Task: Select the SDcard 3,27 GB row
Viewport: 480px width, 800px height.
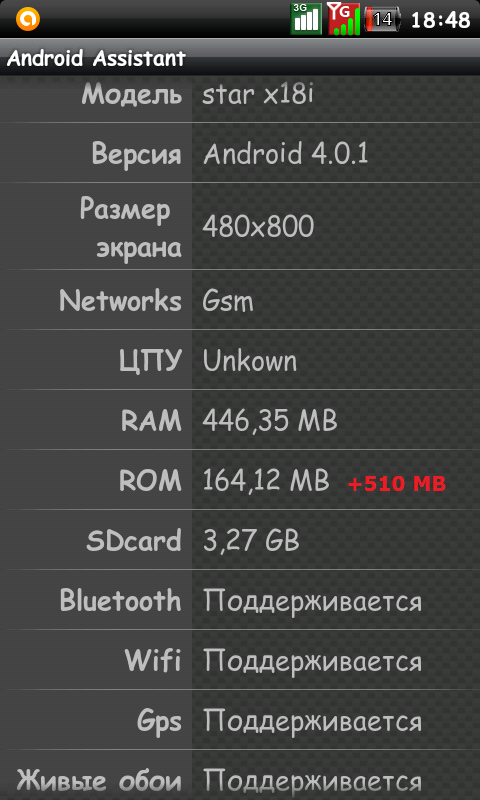Action: (x=240, y=540)
